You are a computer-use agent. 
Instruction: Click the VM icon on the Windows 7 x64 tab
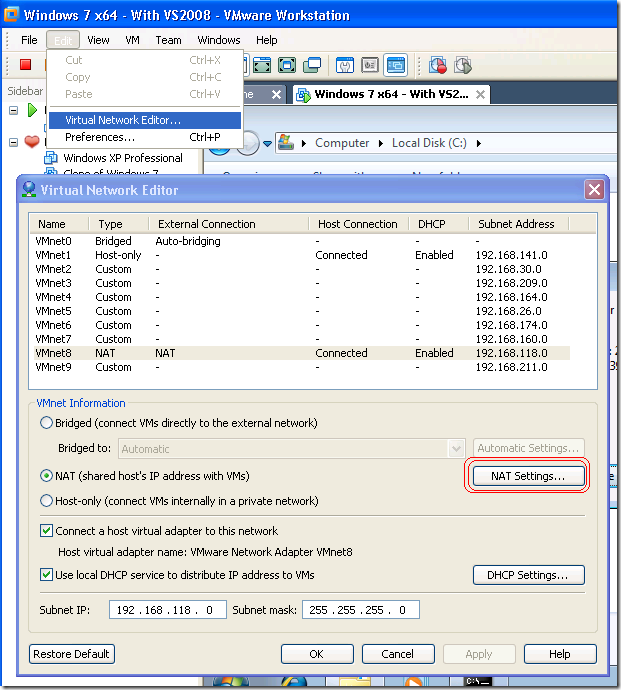303,94
